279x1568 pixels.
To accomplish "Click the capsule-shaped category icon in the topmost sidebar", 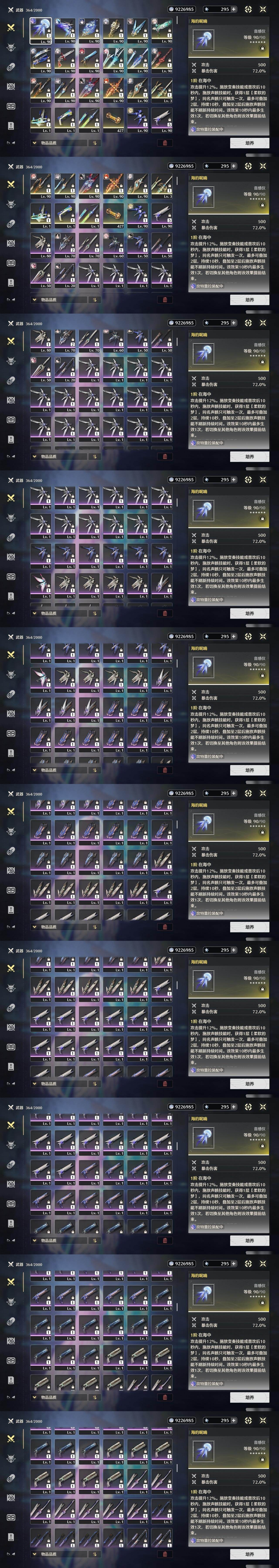I will (x=10, y=67).
